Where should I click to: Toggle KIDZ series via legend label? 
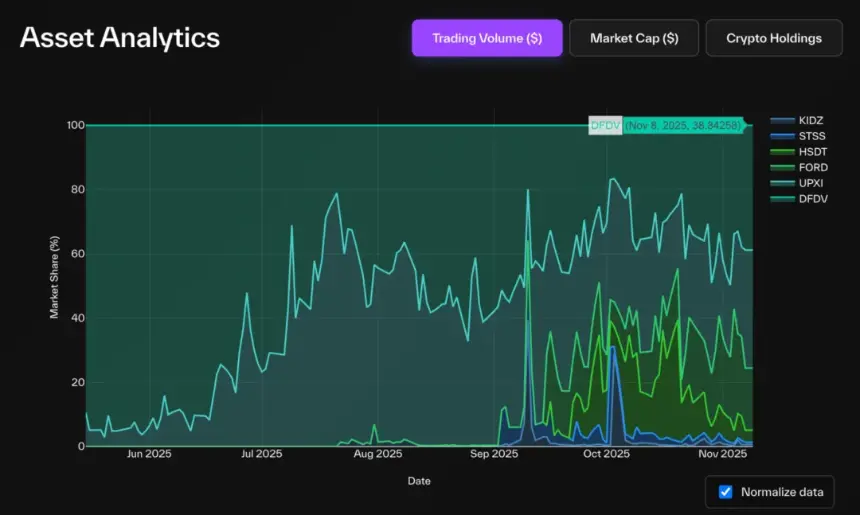pos(812,119)
